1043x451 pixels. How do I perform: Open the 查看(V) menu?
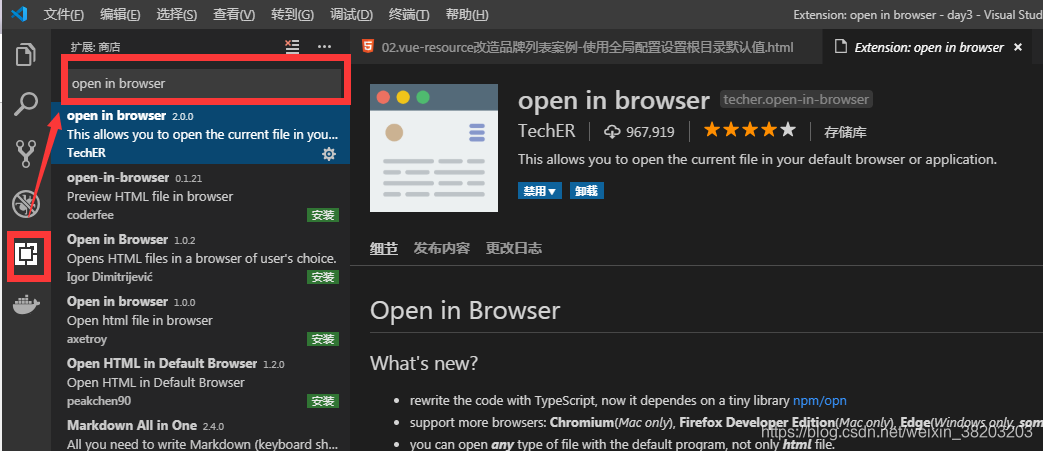pos(234,15)
